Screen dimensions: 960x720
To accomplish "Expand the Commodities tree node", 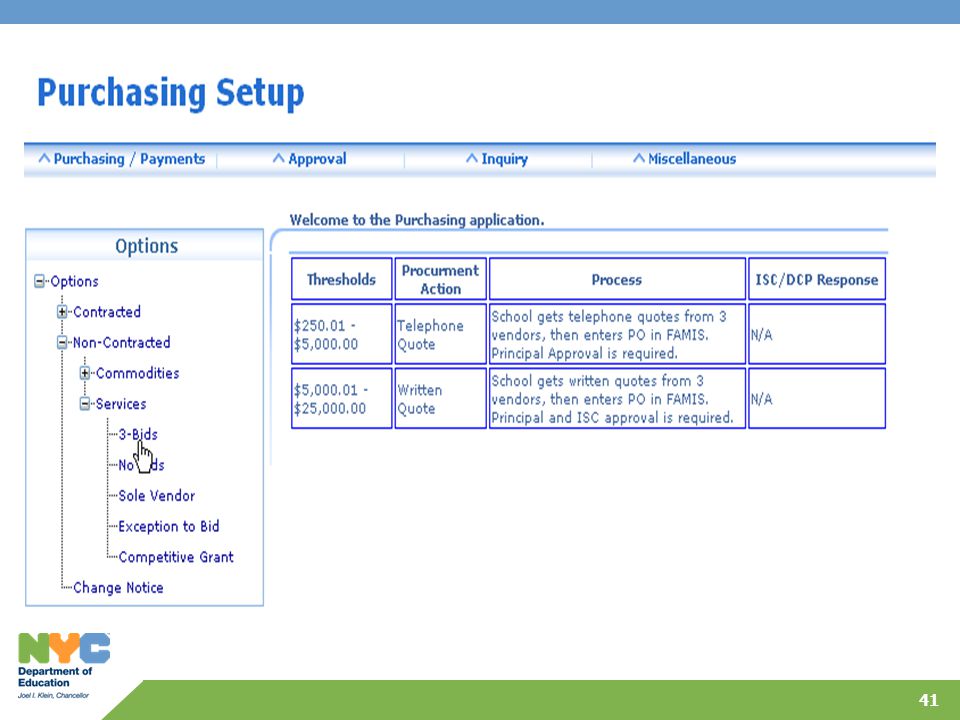I will 85,373.
